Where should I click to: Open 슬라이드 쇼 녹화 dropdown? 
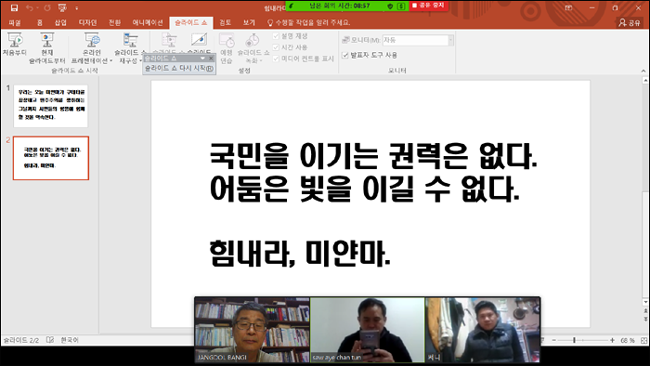point(253,48)
